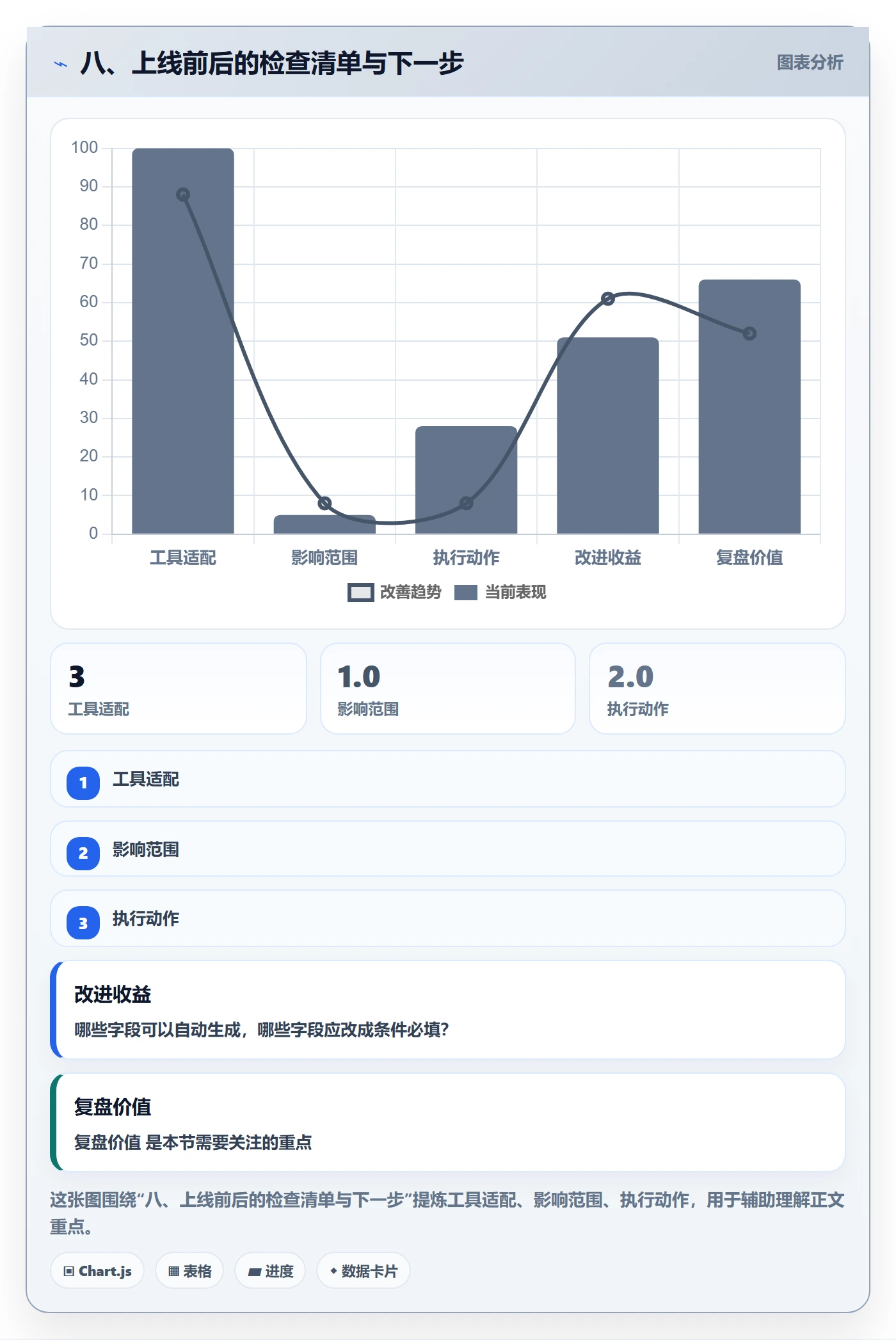This screenshot has height=1340, width=896.
Task: Click the blue number 1 badge
Action: pos(83,783)
